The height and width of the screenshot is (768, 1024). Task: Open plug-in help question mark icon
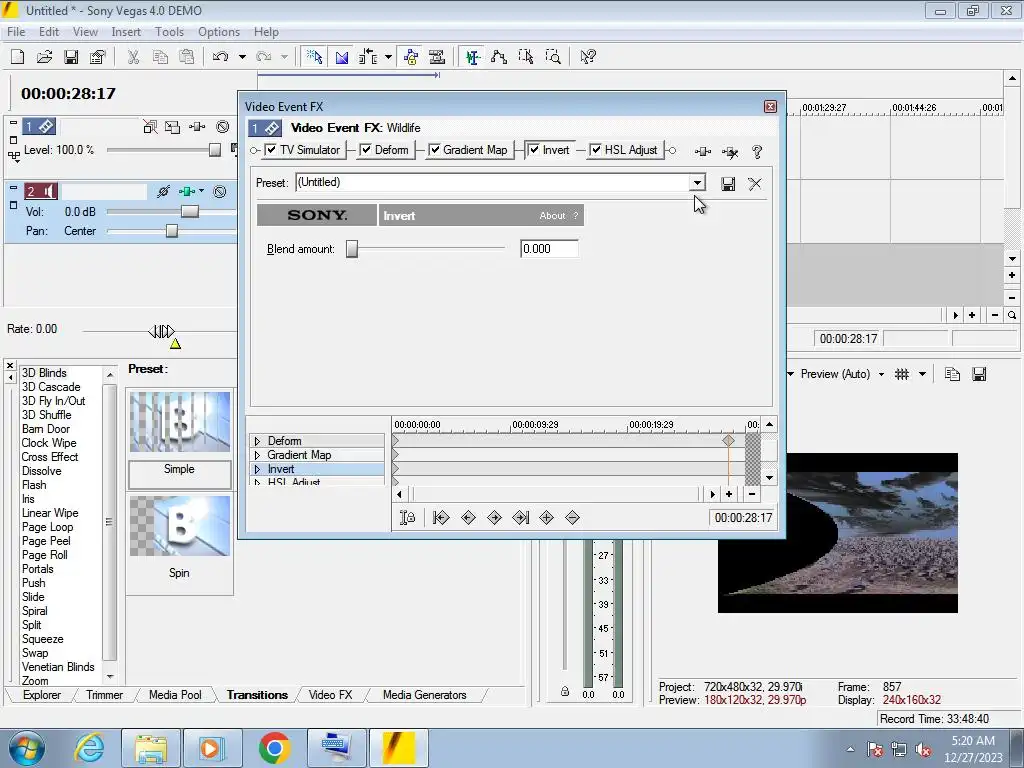coord(757,152)
